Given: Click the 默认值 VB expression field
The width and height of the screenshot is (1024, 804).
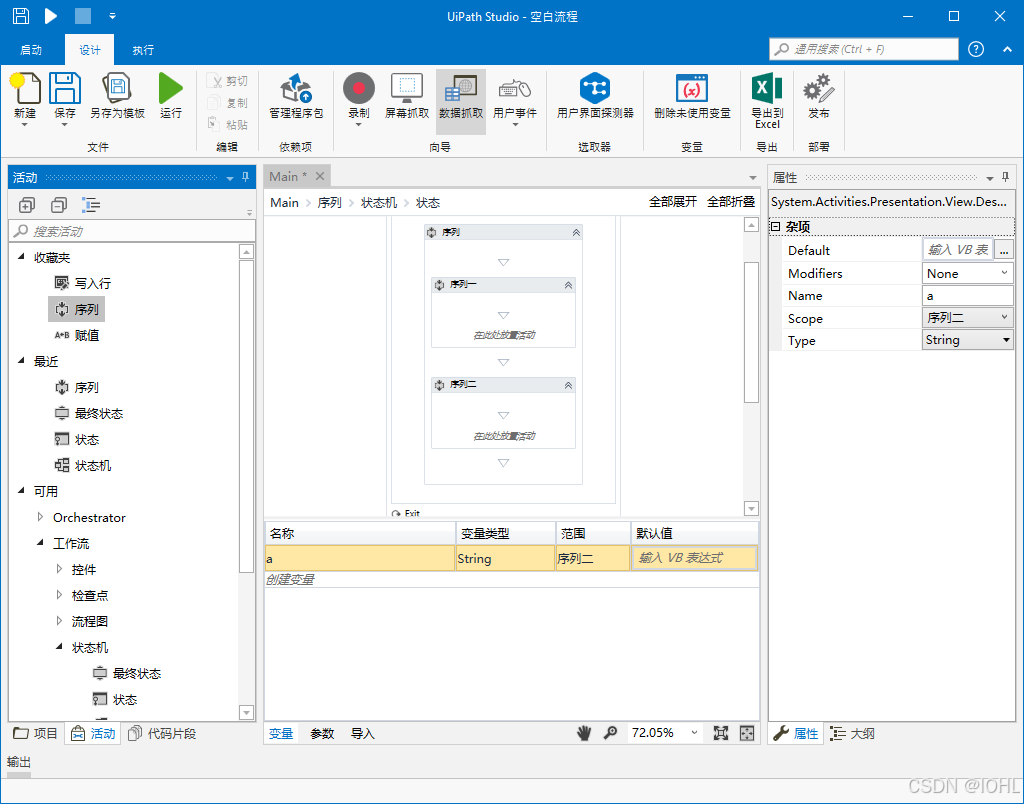Looking at the screenshot, I should tap(694, 558).
